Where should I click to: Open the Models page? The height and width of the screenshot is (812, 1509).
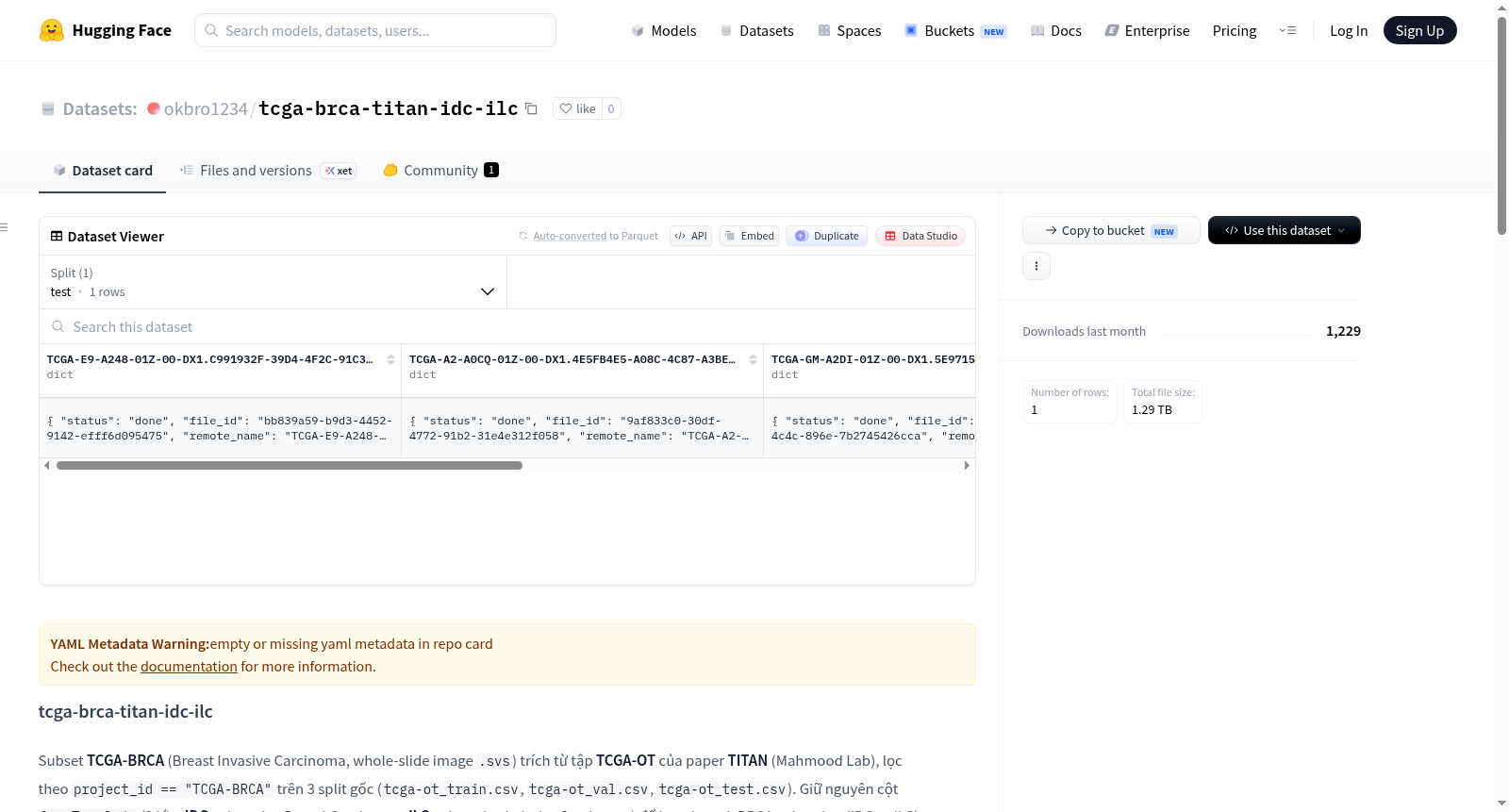[664, 30]
